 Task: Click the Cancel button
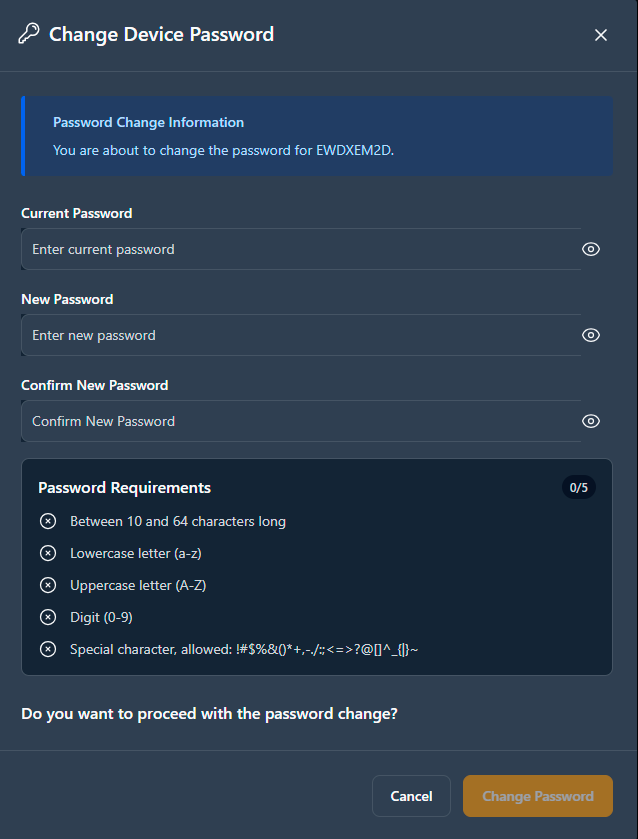click(x=412, y=796)
